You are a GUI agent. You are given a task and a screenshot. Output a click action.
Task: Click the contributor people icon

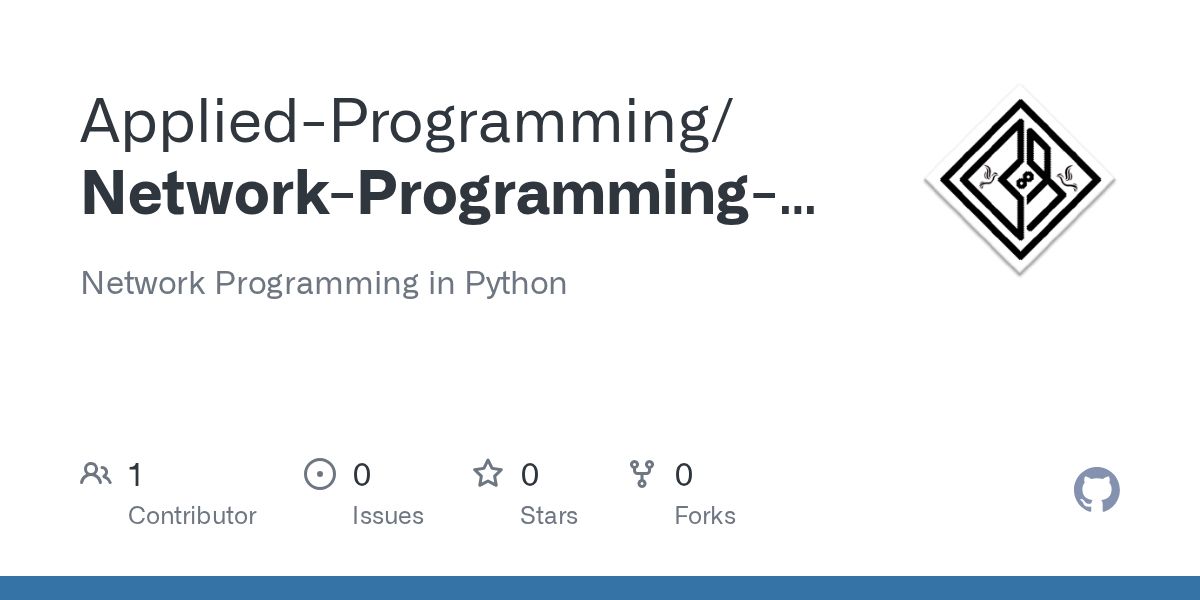pyautogui.click(x=96, y=474)
